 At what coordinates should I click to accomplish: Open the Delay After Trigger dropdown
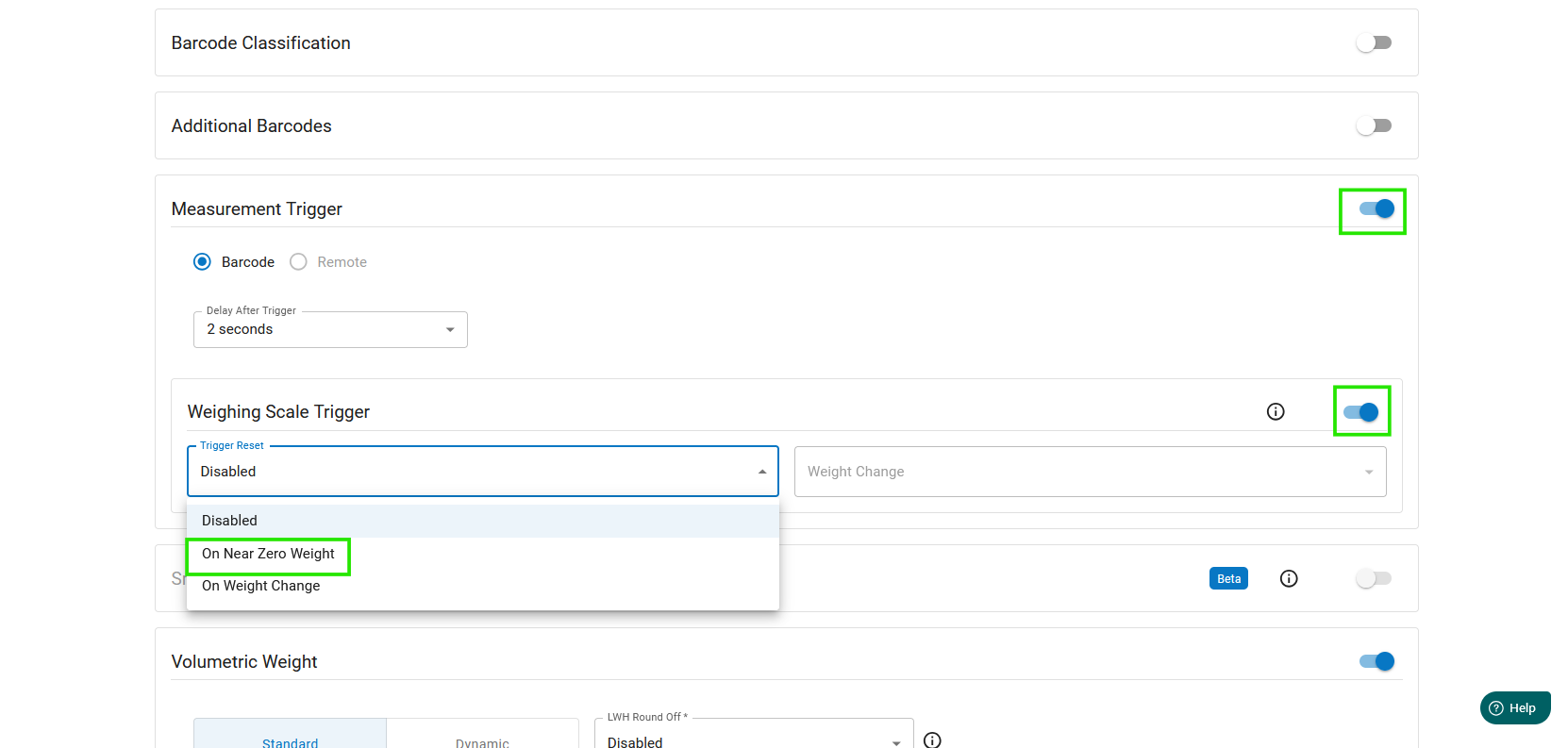click(x=330, y=329)
